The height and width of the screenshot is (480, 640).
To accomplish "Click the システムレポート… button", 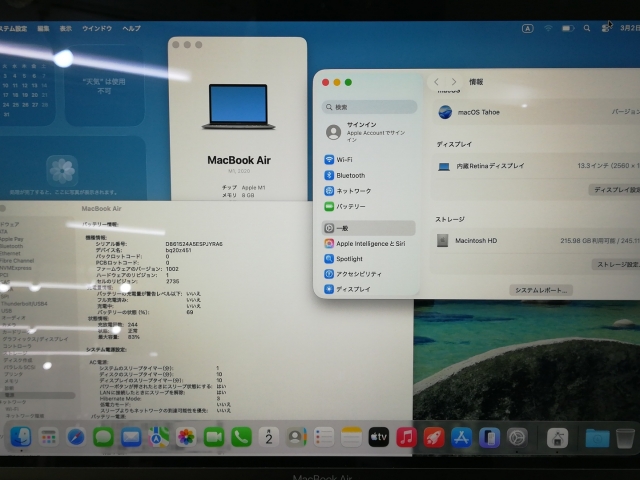I will [541, 290].
